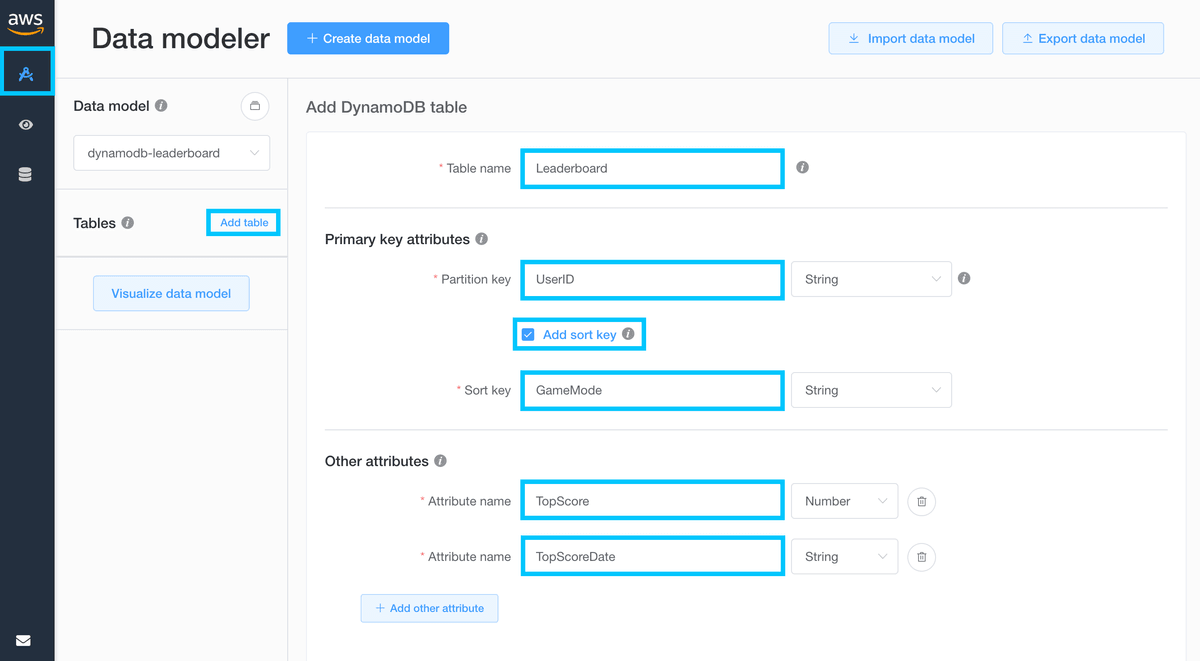Export the data model
1200x661 pixels.
[x=1082, y=38]
